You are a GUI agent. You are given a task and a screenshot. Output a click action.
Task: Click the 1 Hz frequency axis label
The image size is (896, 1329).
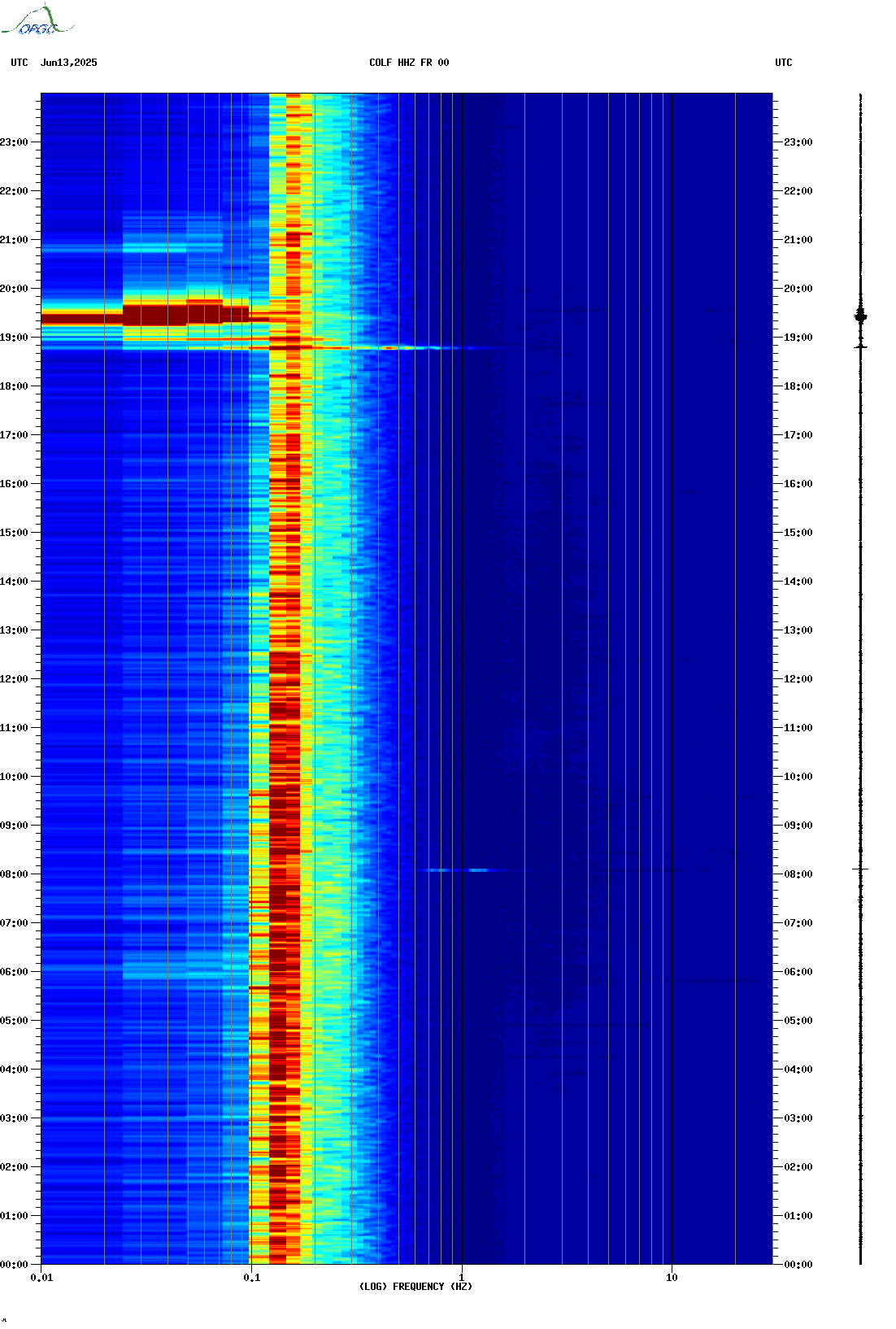(x=462, y=1278)
